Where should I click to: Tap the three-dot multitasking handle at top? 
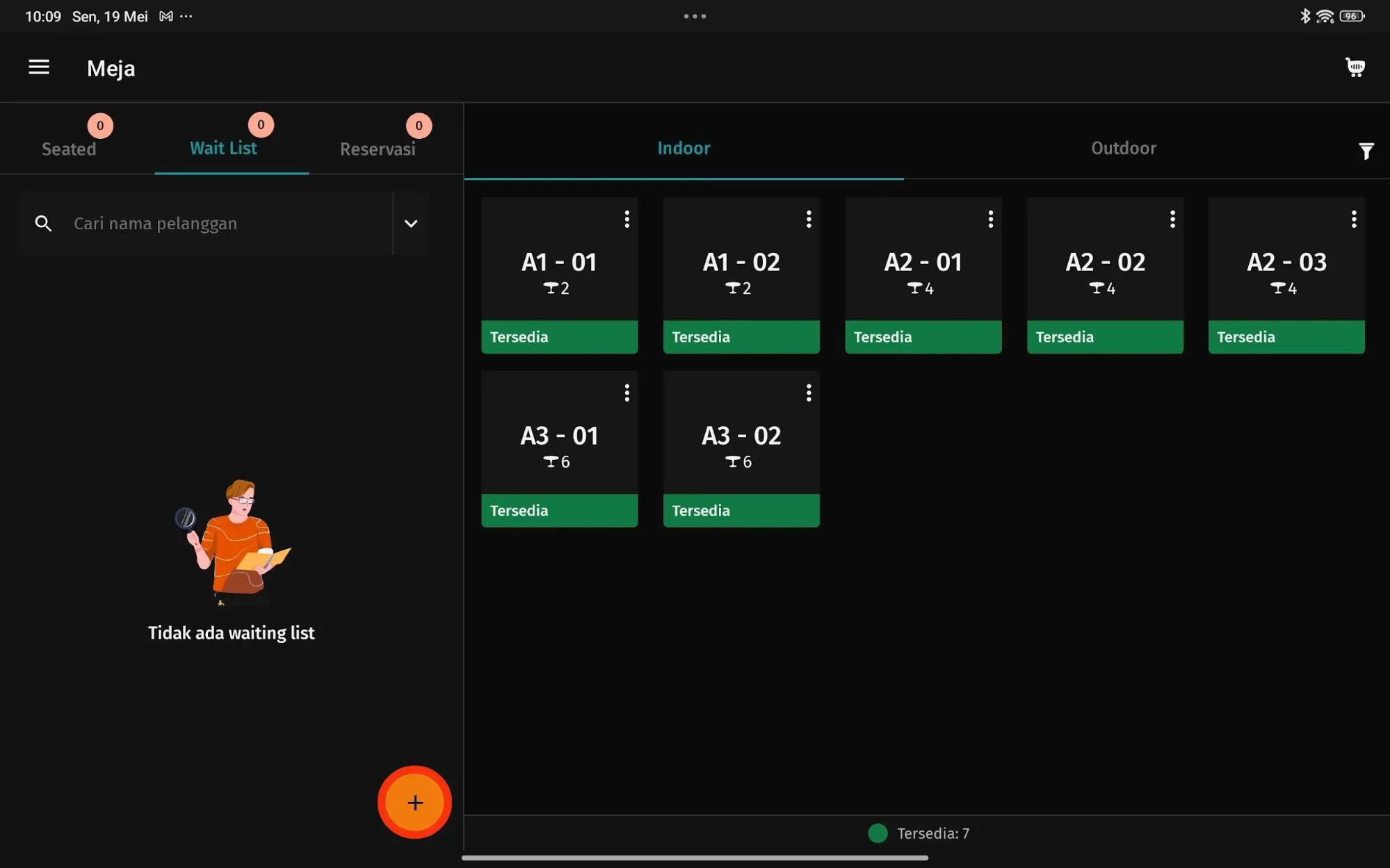click(695, 16)
